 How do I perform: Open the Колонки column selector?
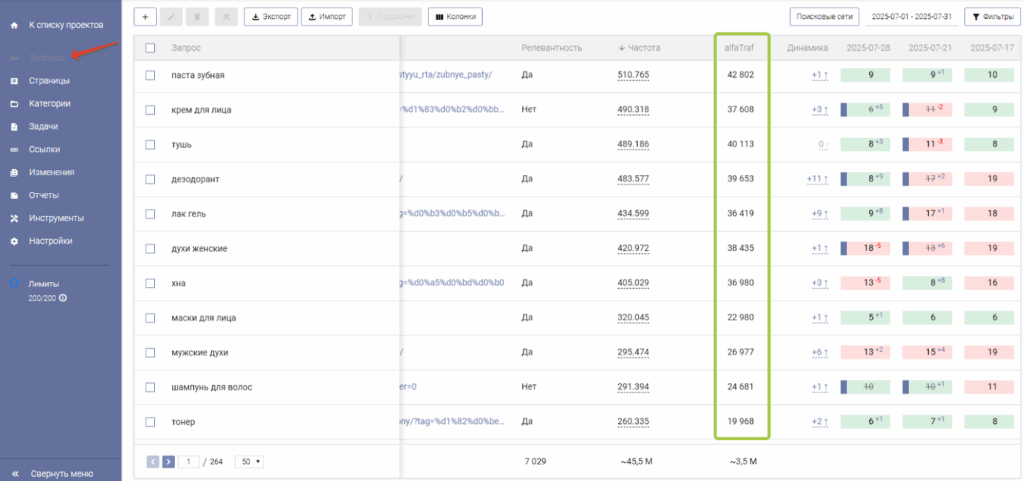pos(455,17)
